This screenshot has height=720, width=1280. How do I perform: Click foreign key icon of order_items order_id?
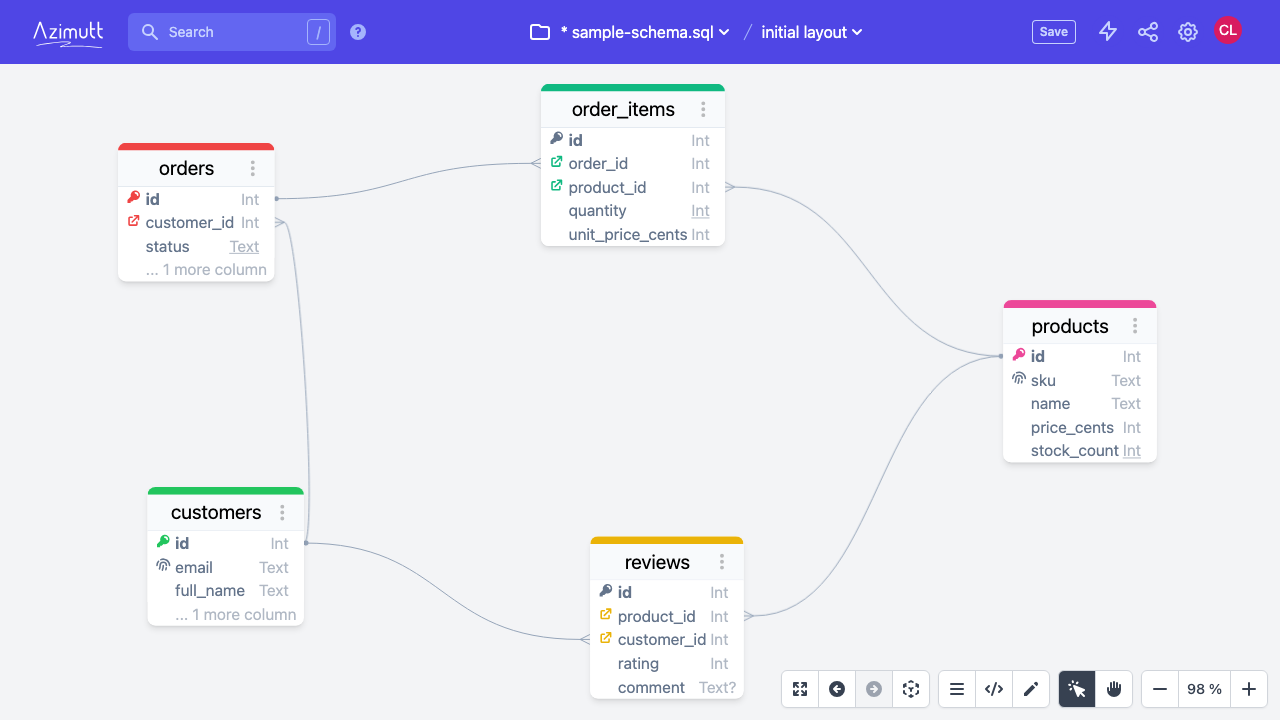pos(557,163)
